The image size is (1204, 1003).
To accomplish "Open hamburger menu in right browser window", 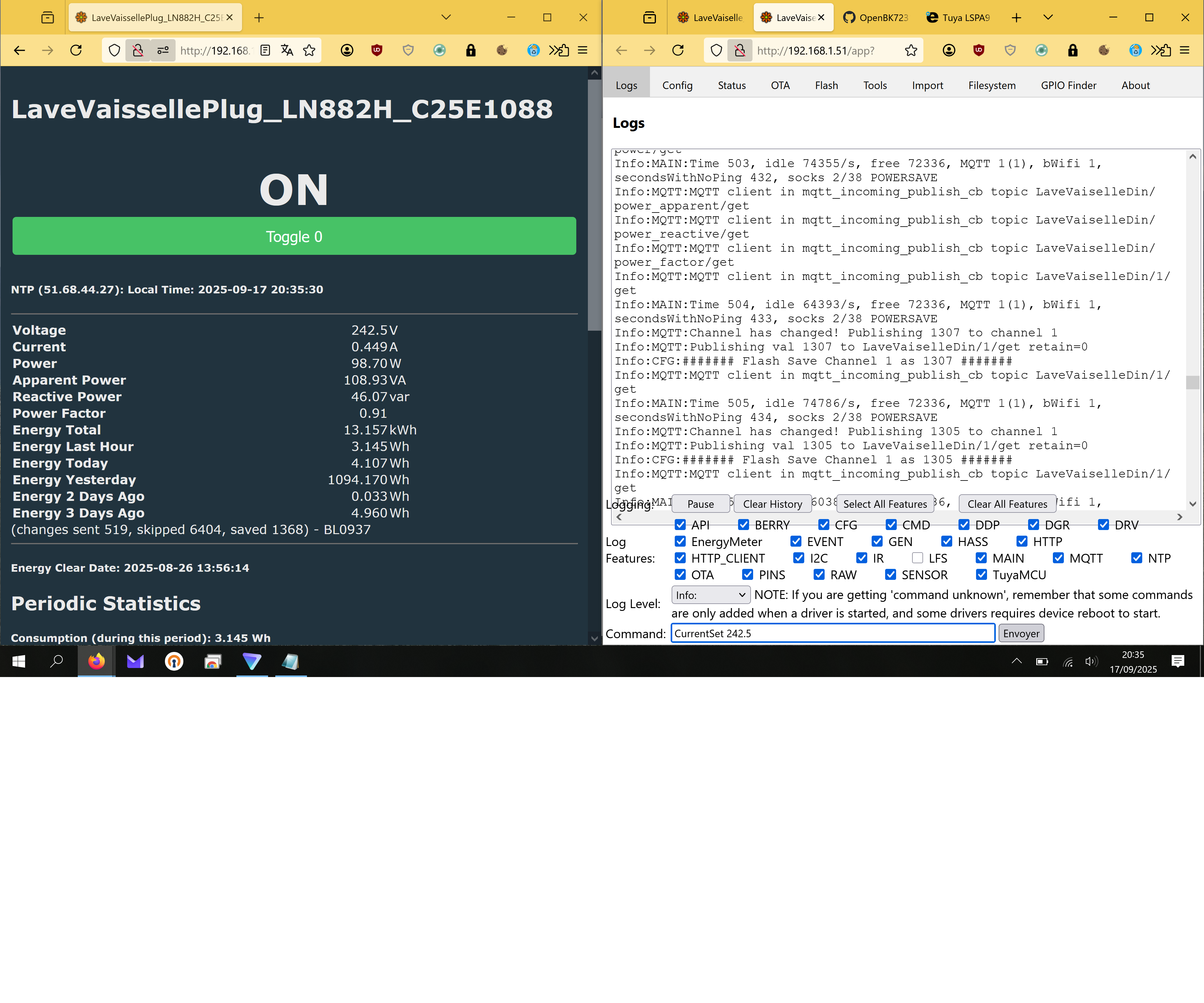I will [1185, 50].
